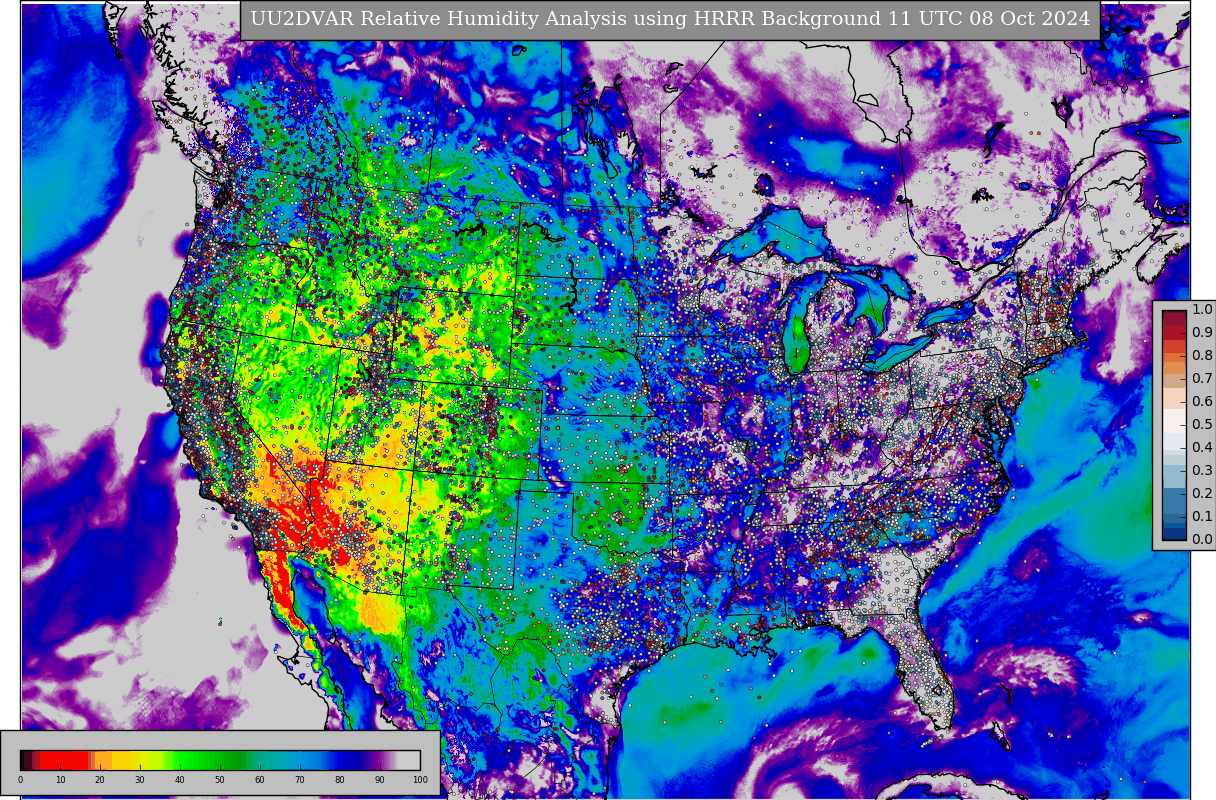This screenshot has height=800, width=1216.
Task: Click the 40 tick on humidity colorbar
Action: click(x=180, y=780)
